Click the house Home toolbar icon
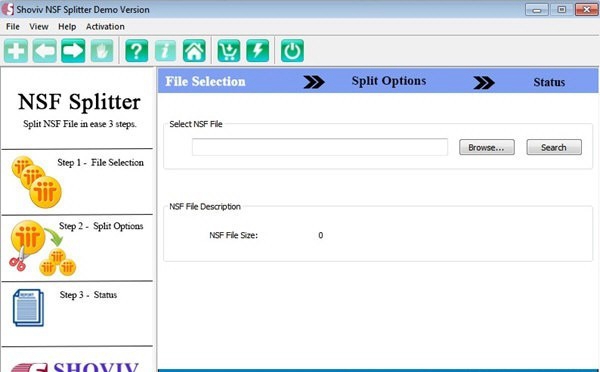 [x=194, y=51]
